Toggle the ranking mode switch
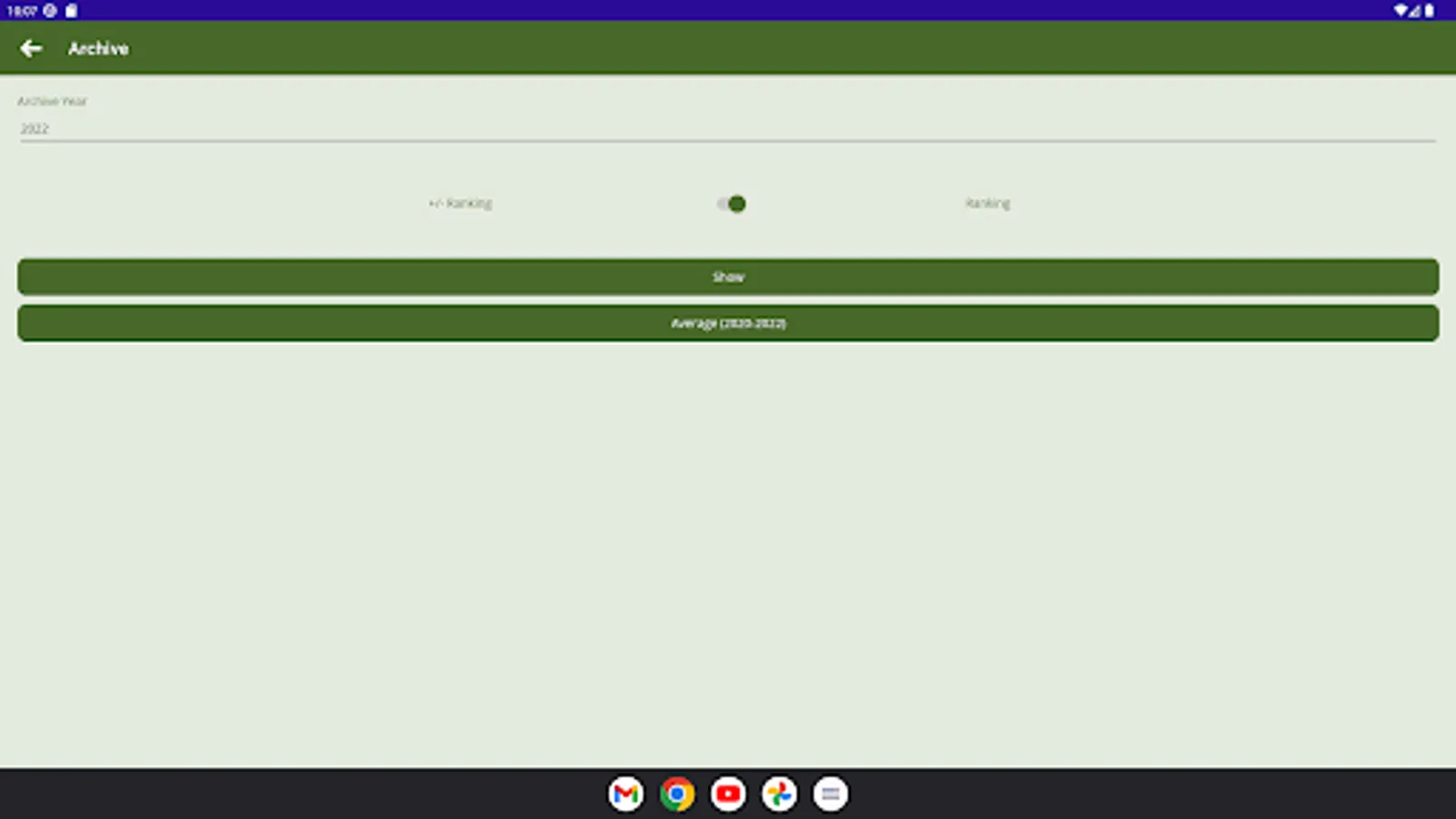This screenshot has height=819, width=1456. click(x=731, y=204)
